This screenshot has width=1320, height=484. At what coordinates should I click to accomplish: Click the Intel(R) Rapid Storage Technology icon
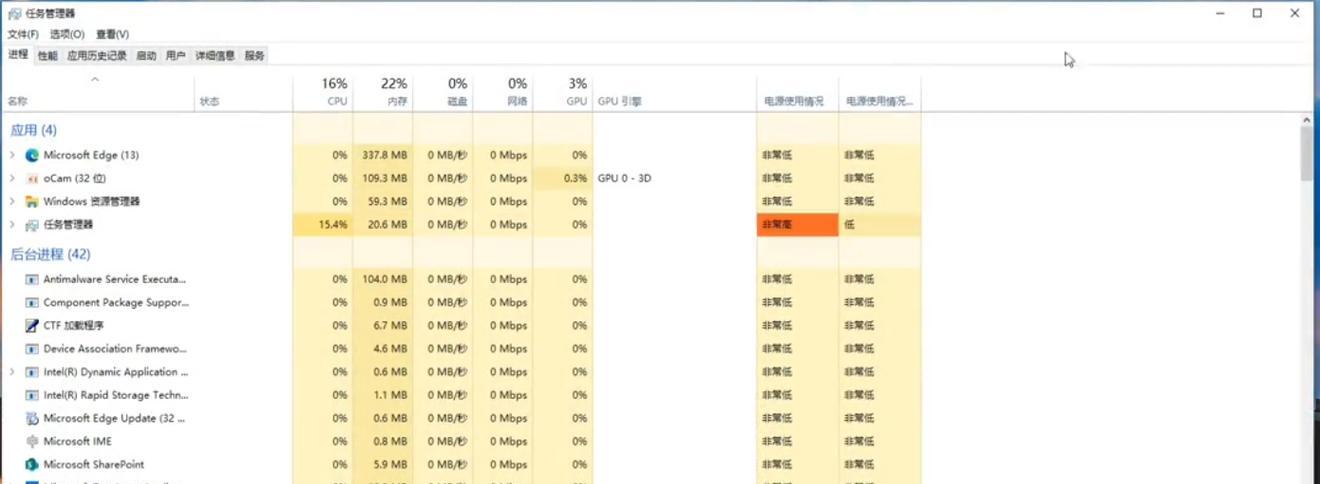click(32, 395)
